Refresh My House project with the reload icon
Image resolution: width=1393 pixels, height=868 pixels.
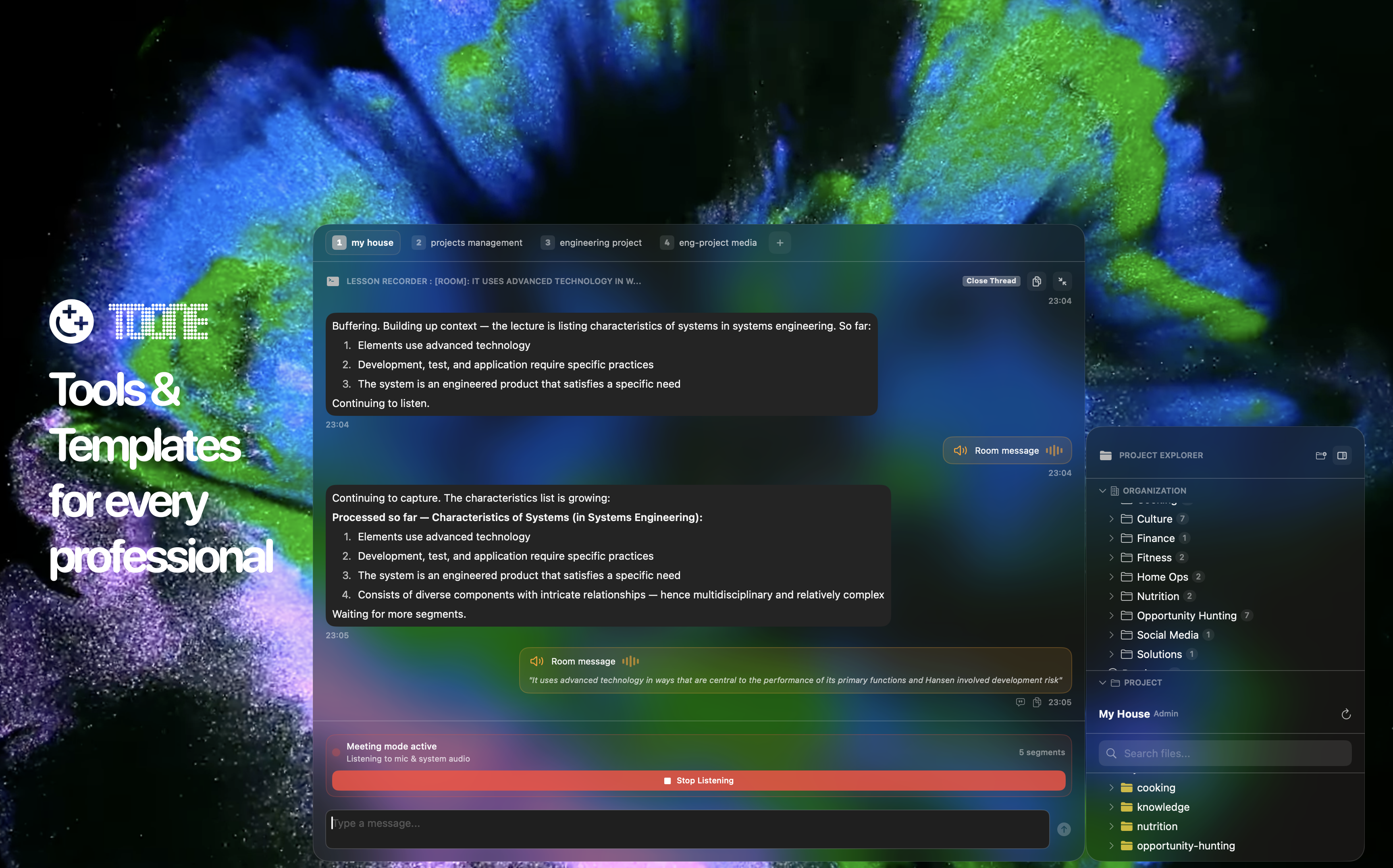(x=1347, y=714)
